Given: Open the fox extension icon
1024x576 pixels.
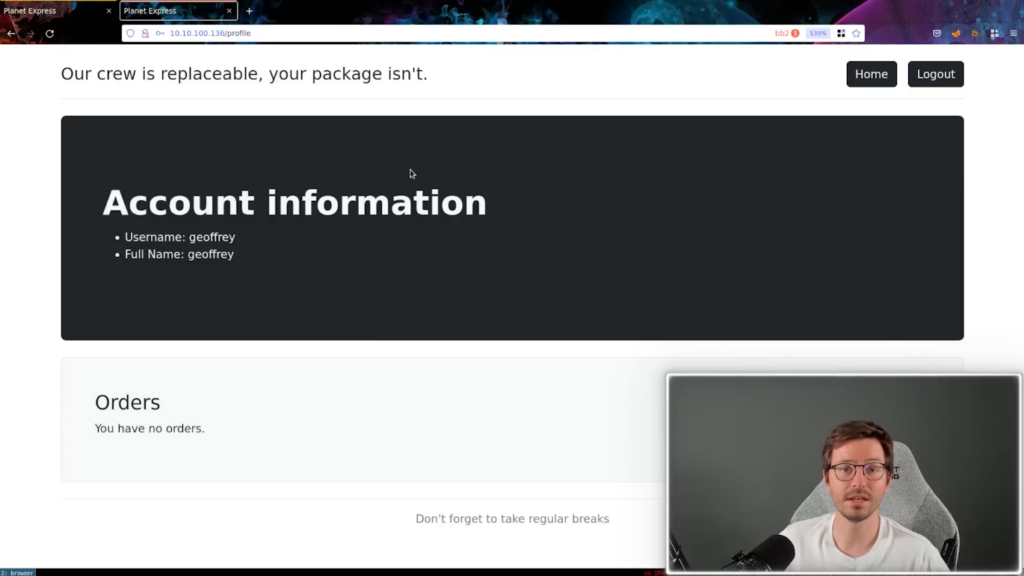Looking at the screenshot, I should point(956,33).
